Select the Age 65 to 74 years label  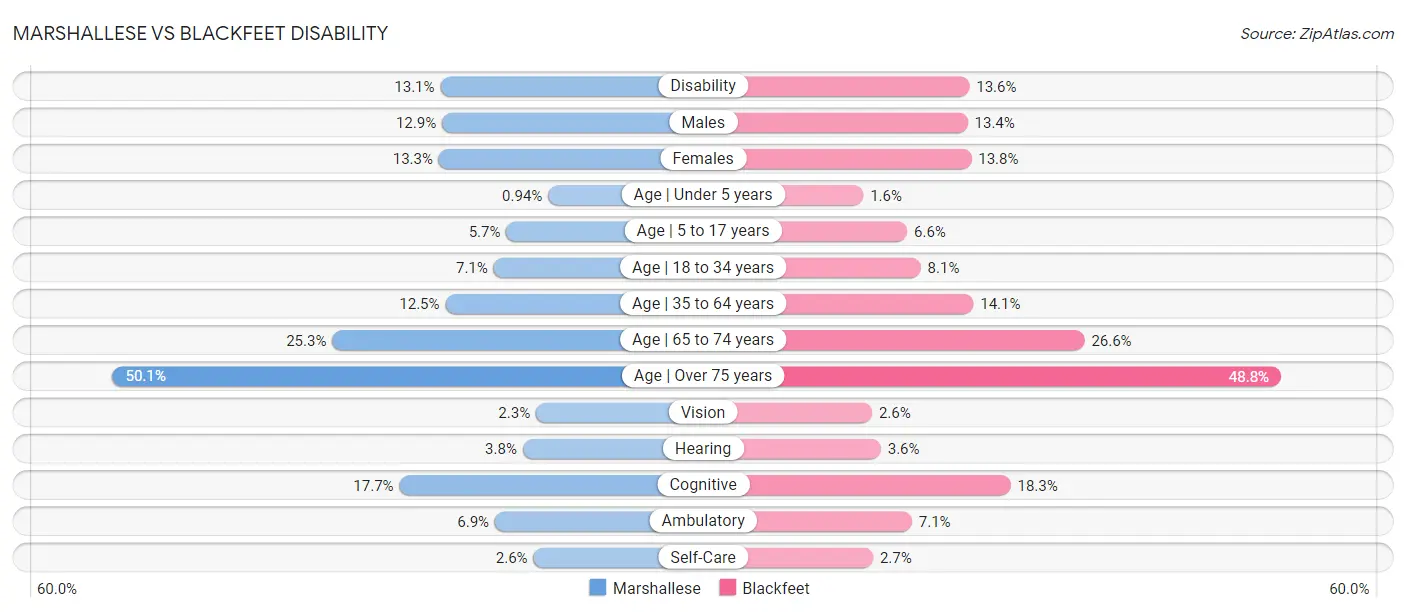point(703,340)
